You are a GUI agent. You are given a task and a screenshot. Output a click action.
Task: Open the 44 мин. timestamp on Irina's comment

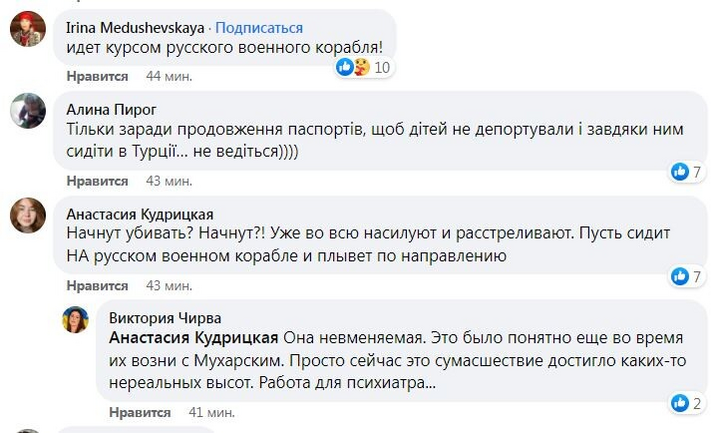(x=168, y=76)
